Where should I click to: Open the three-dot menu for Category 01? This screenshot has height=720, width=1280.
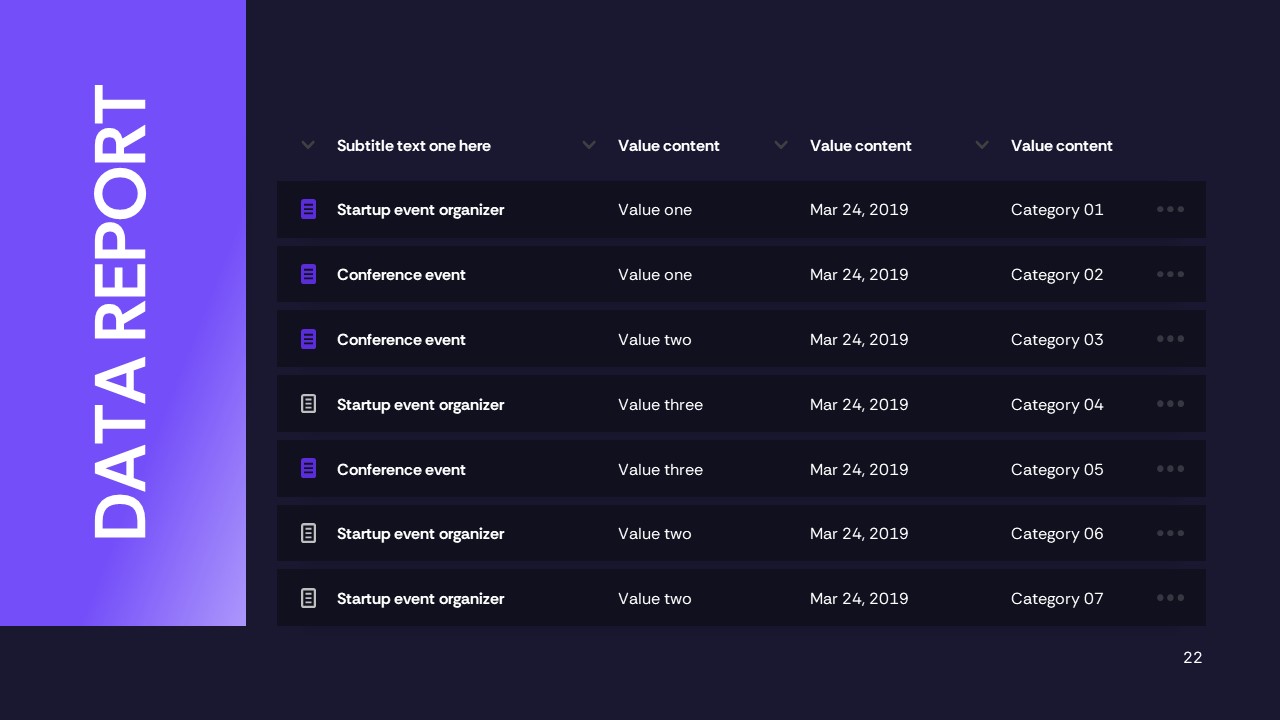(1170, 209)
